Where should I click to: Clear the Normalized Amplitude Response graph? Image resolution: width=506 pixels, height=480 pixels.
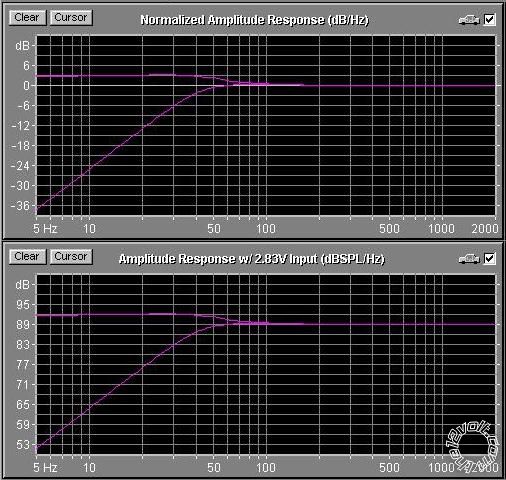pos(27,18)
